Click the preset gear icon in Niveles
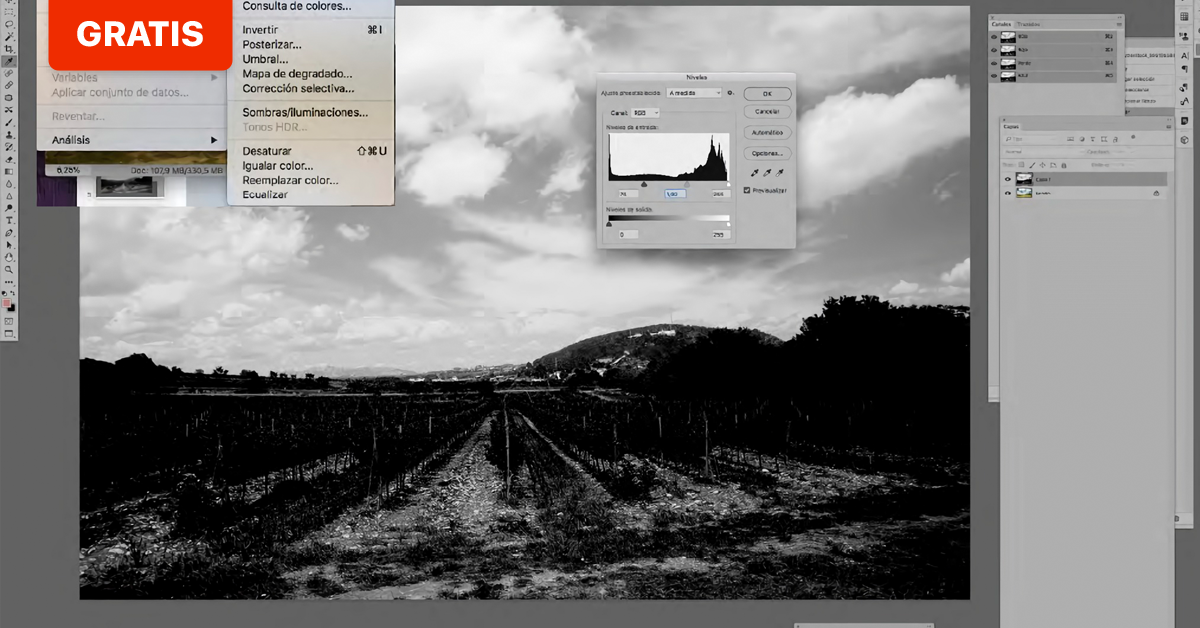 pos(731,93)
